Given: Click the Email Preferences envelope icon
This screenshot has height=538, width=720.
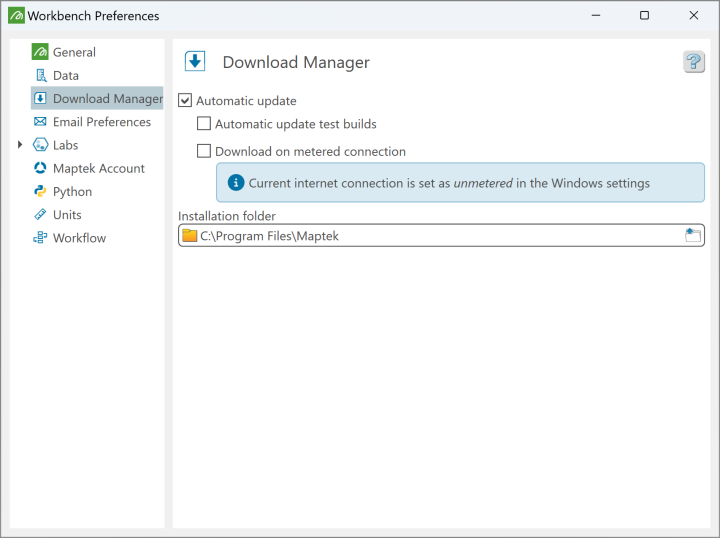Looking at the screenshot, I should 40,122.
